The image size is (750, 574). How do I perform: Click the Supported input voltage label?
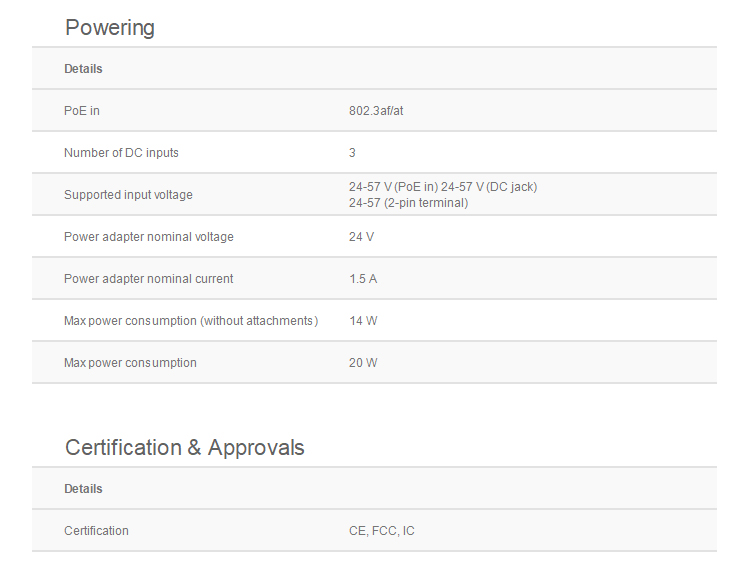pos(128,195)
